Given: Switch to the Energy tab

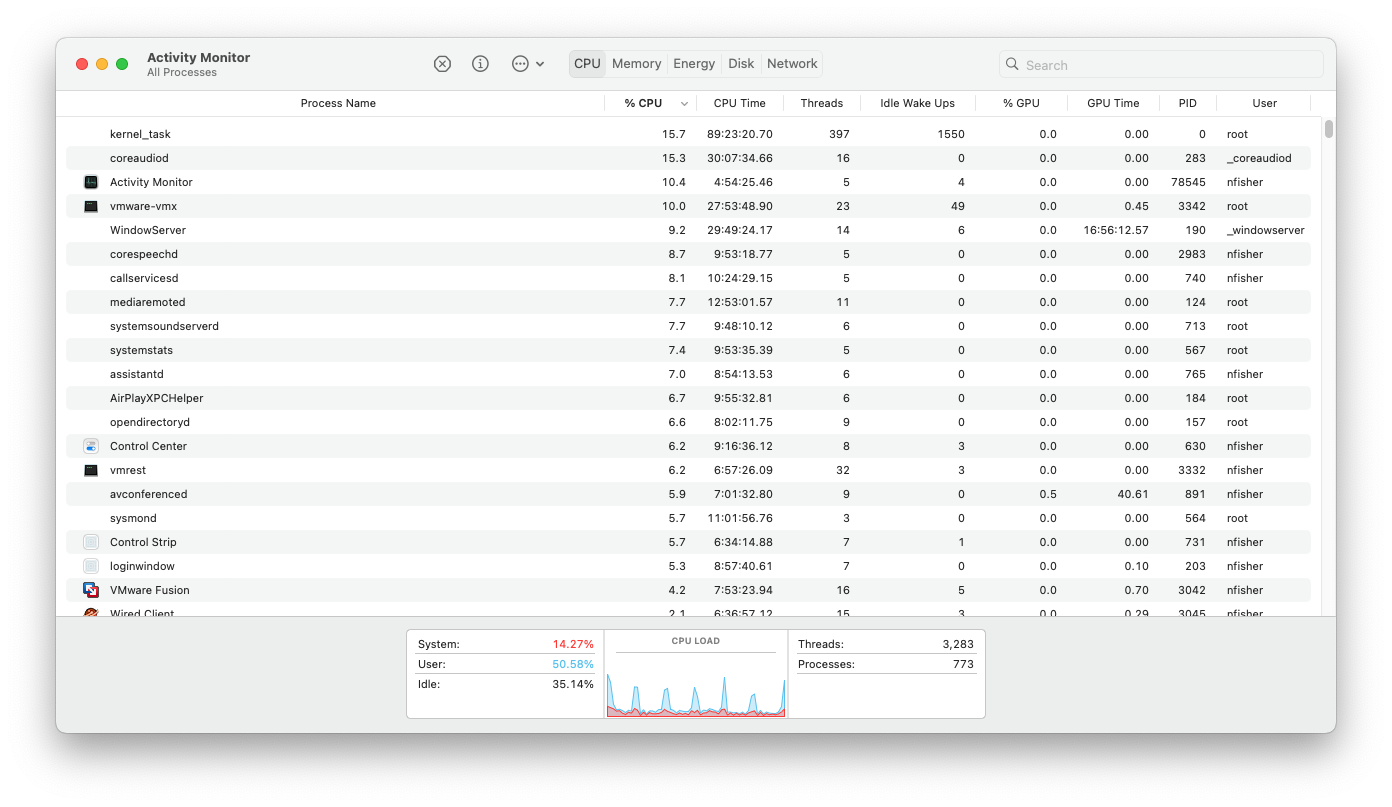Looking at the screenshot, I should [694, 64].
